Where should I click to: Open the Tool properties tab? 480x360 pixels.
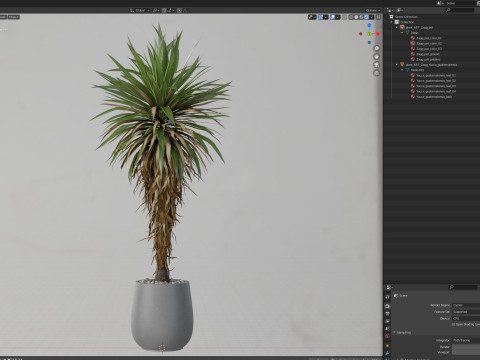point(387,297)
